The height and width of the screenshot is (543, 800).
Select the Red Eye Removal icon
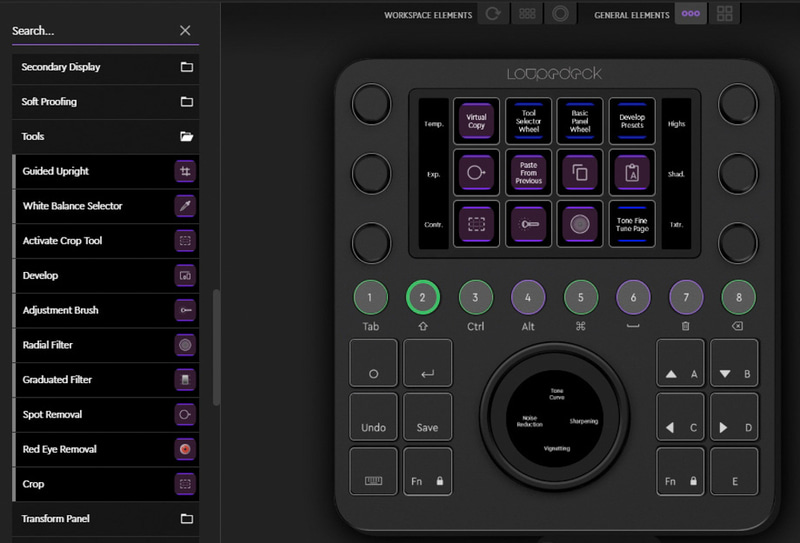coord(185,449)
